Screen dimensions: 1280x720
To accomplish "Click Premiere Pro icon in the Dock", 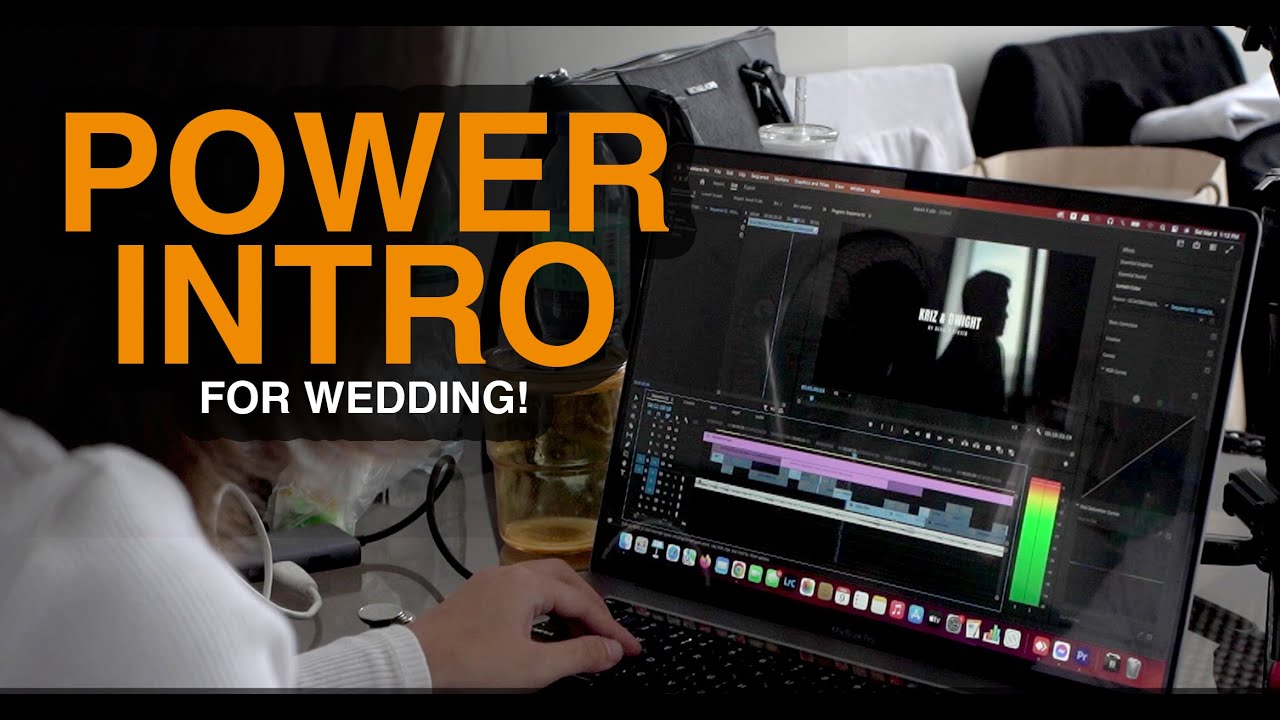I will click(1082, 655).
